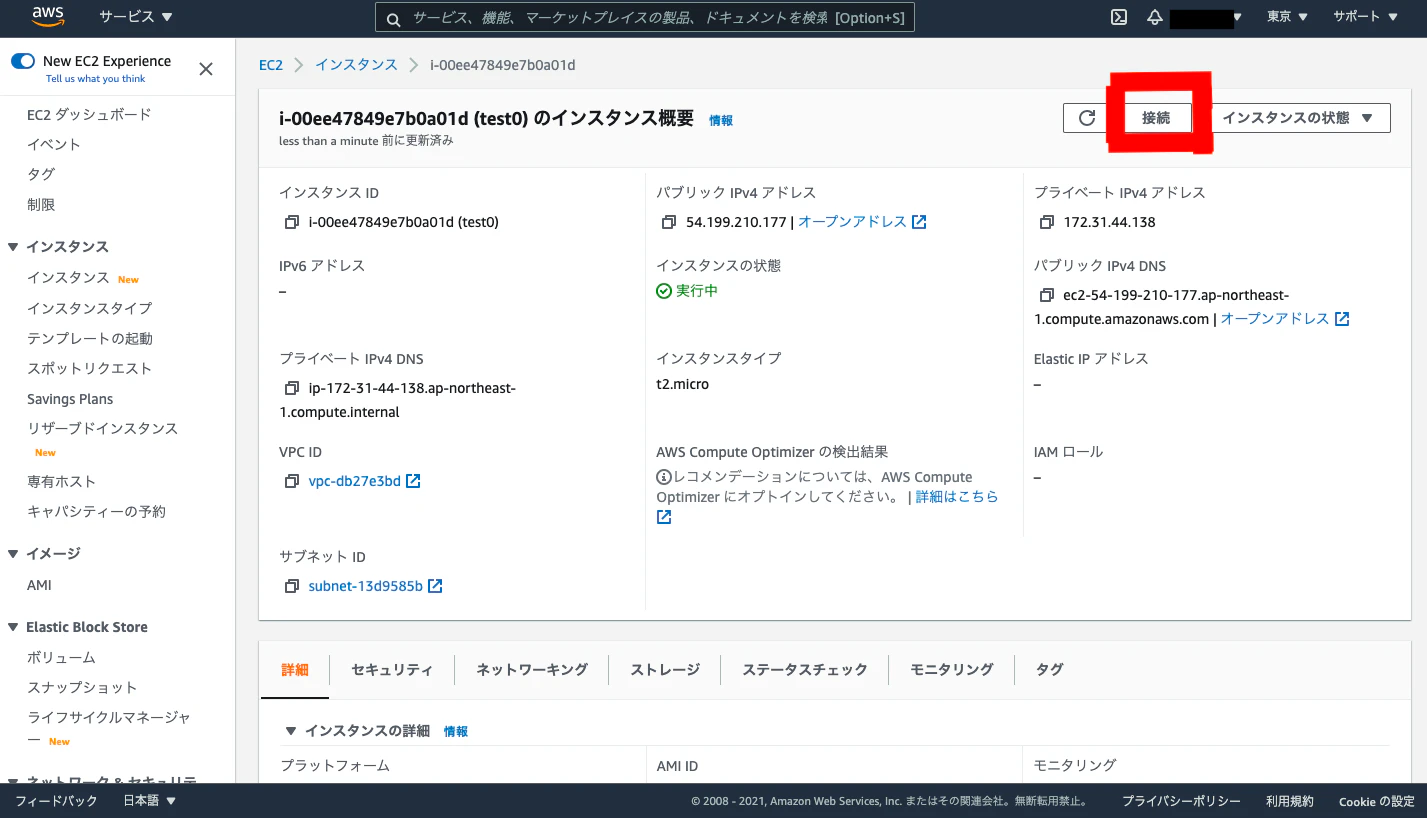Screen dimensions: 1427x818
Task: Open テンプレートの起動 in sidebar
Action: [90, 339]
